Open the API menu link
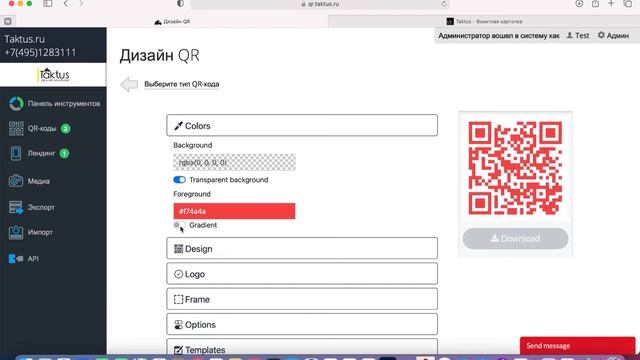The image size is (640, 360). point(33,259)
